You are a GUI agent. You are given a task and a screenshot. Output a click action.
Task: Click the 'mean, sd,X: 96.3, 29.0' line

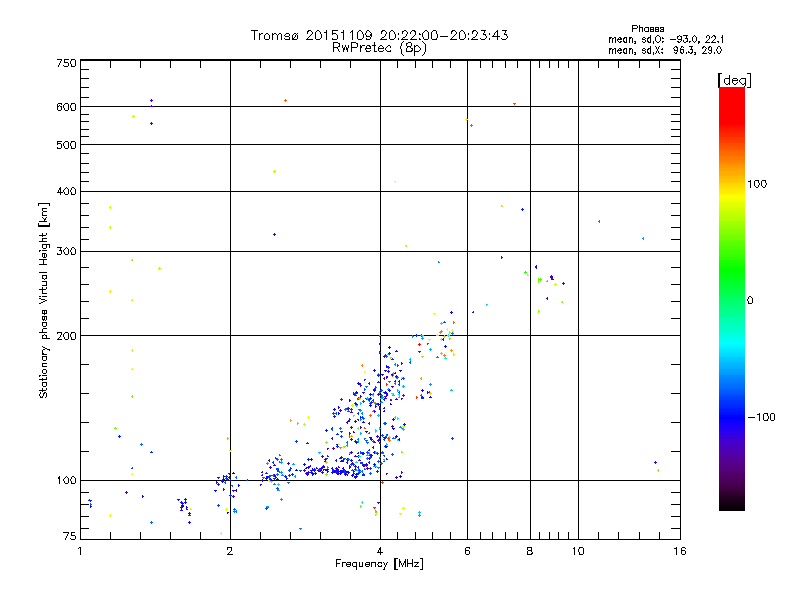click(x=665, y=50)
